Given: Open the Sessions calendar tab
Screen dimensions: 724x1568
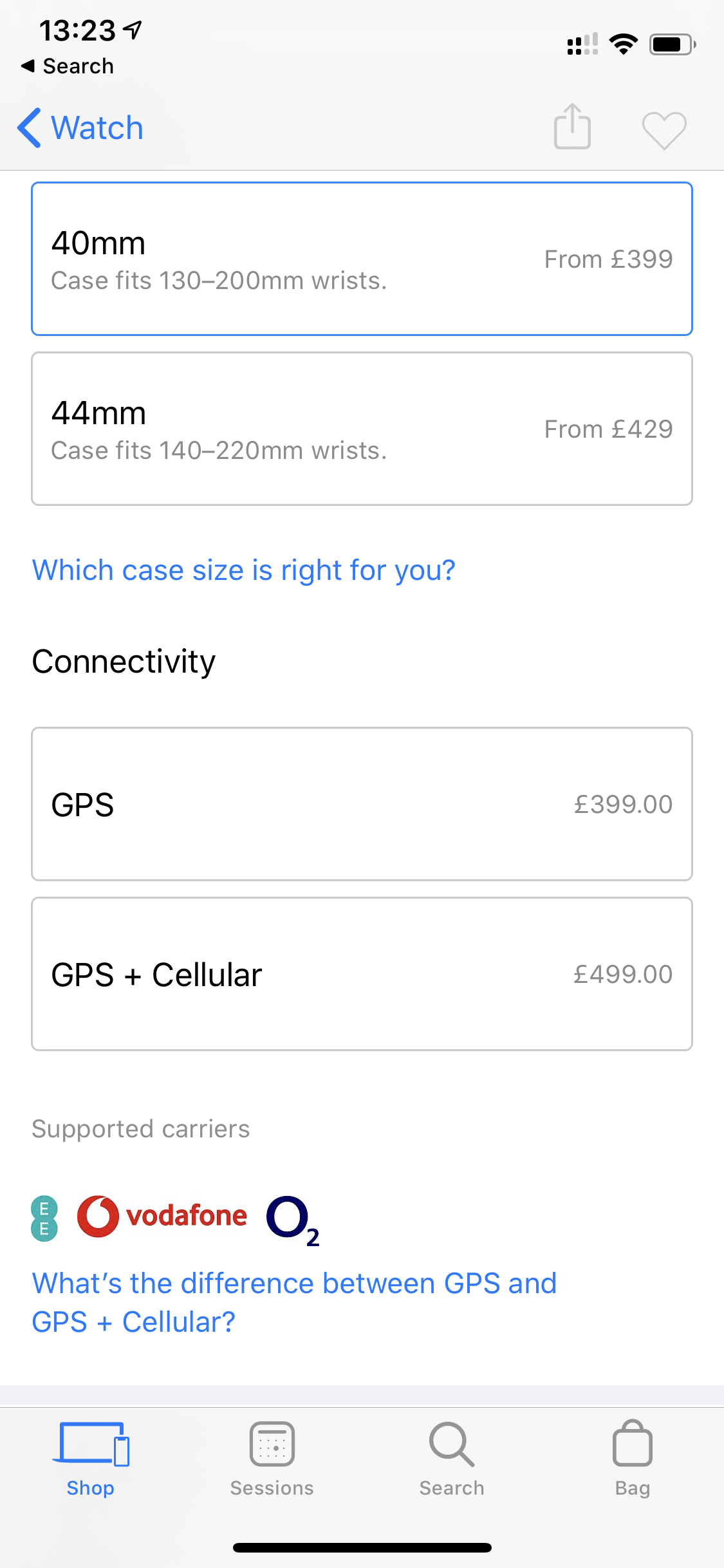Looking at the screenshot, I should [x=272, y=1458].
